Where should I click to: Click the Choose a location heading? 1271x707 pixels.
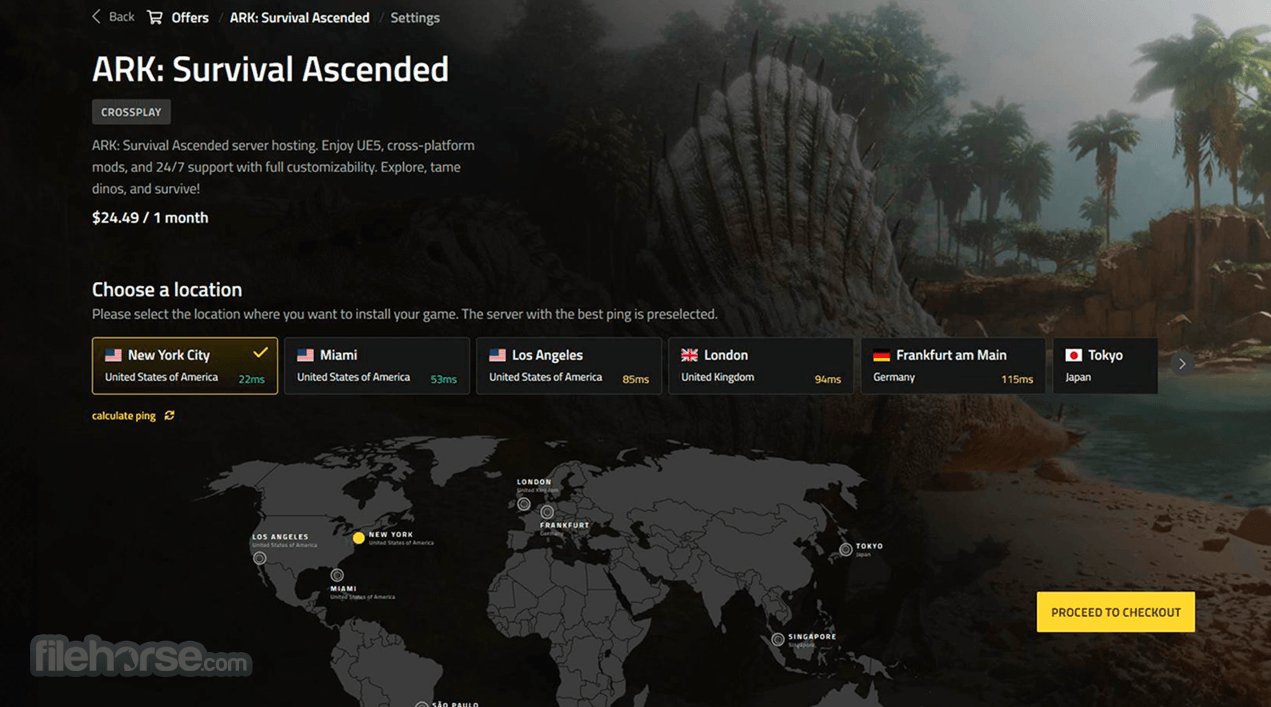167,289
